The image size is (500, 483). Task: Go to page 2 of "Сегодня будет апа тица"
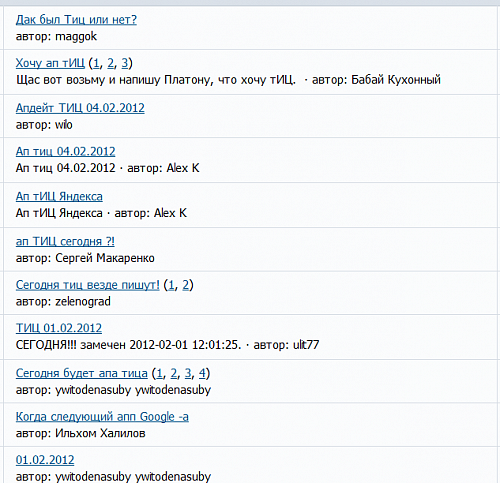point(173,373)
